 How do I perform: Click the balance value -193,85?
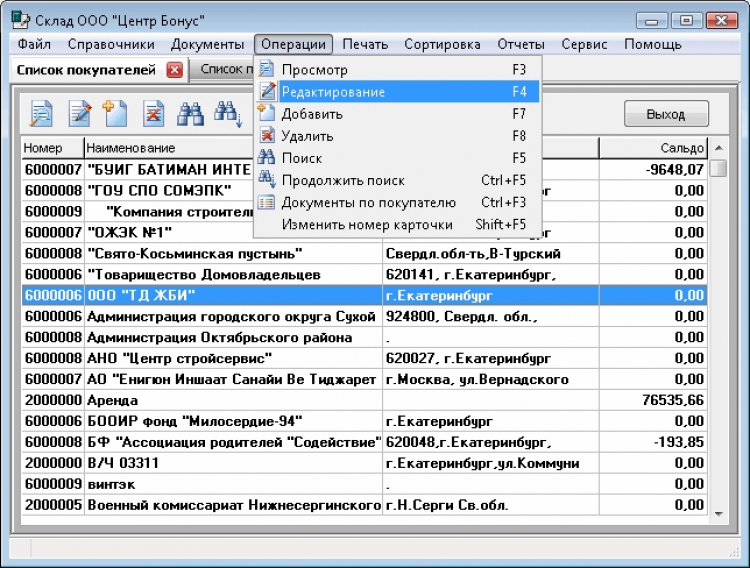pyautogui.click(x=678, y=442)
